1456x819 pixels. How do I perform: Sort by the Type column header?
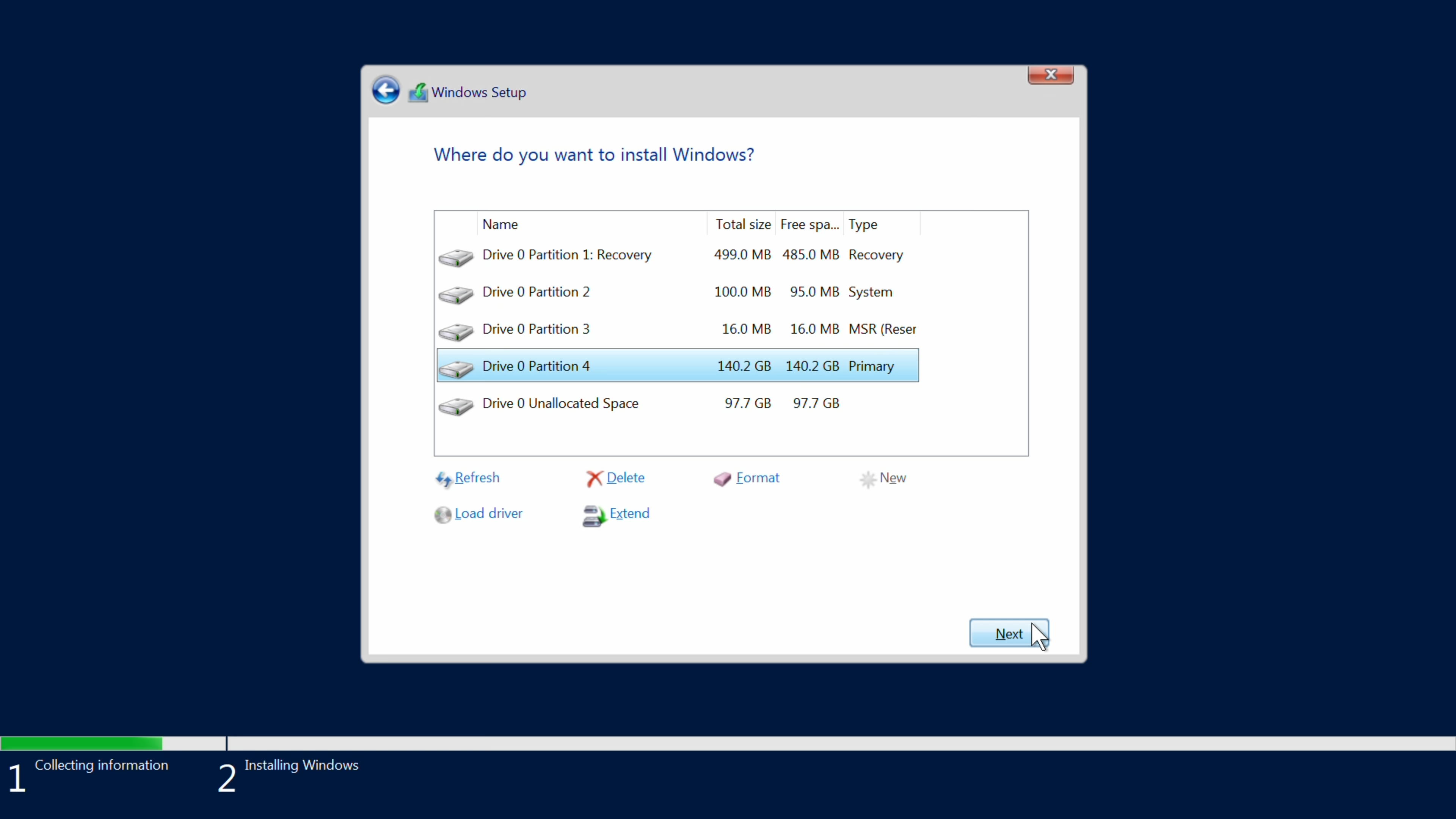(x=882, y=224)
